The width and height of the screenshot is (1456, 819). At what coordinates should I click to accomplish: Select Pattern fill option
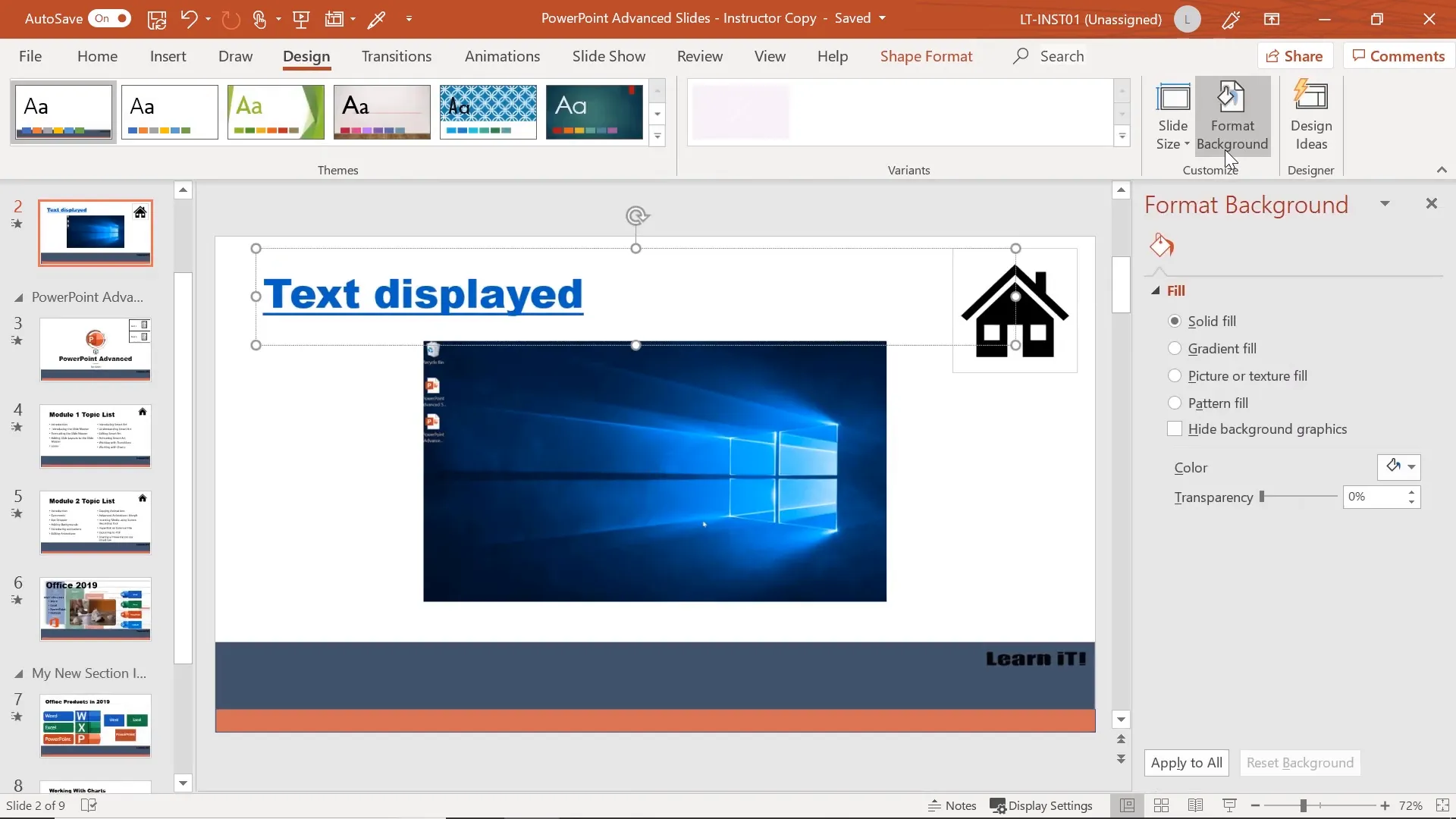pos(1175,403)
